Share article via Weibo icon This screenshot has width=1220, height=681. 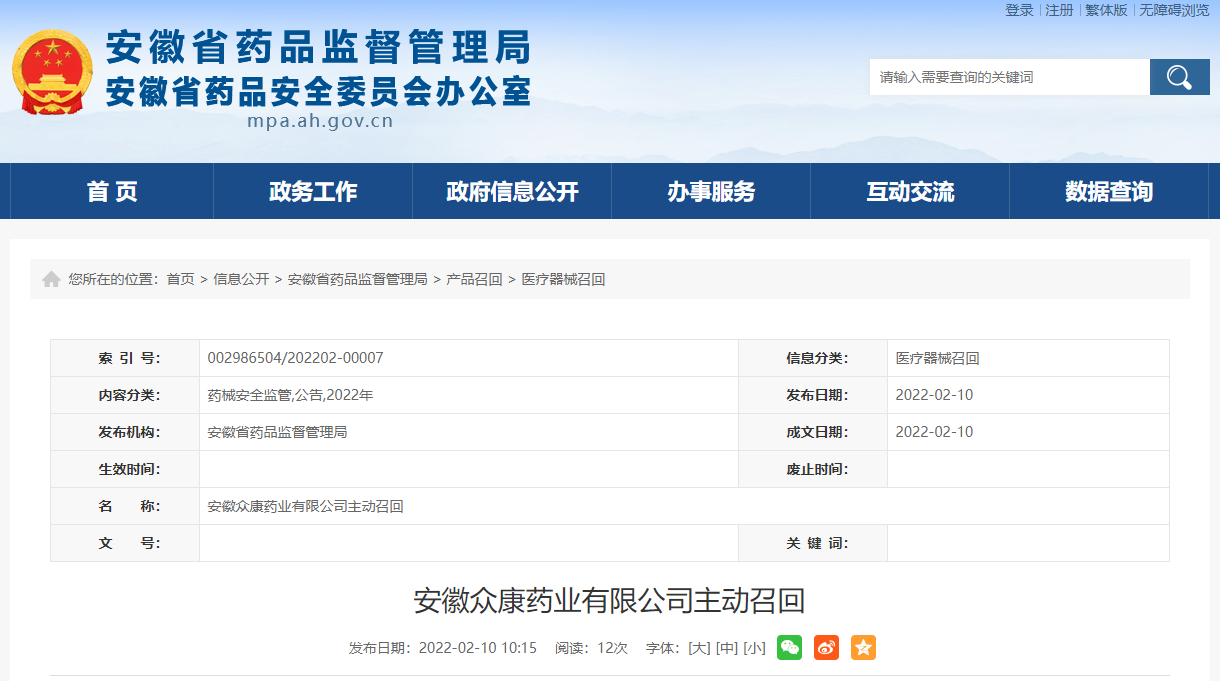pyautogui.click(x=826, y=648)
